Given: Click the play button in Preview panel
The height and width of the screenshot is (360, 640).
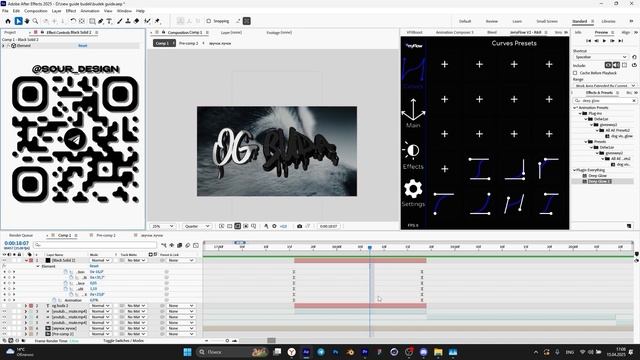Looking at the screenshot, I should pyautogui.click(x=604, y=41).
